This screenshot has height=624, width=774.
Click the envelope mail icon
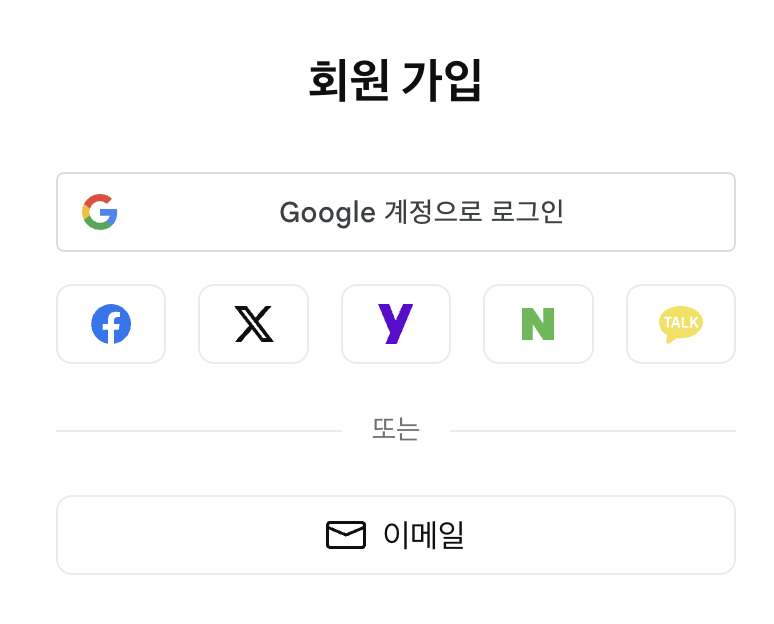click(x=346, y=536)
